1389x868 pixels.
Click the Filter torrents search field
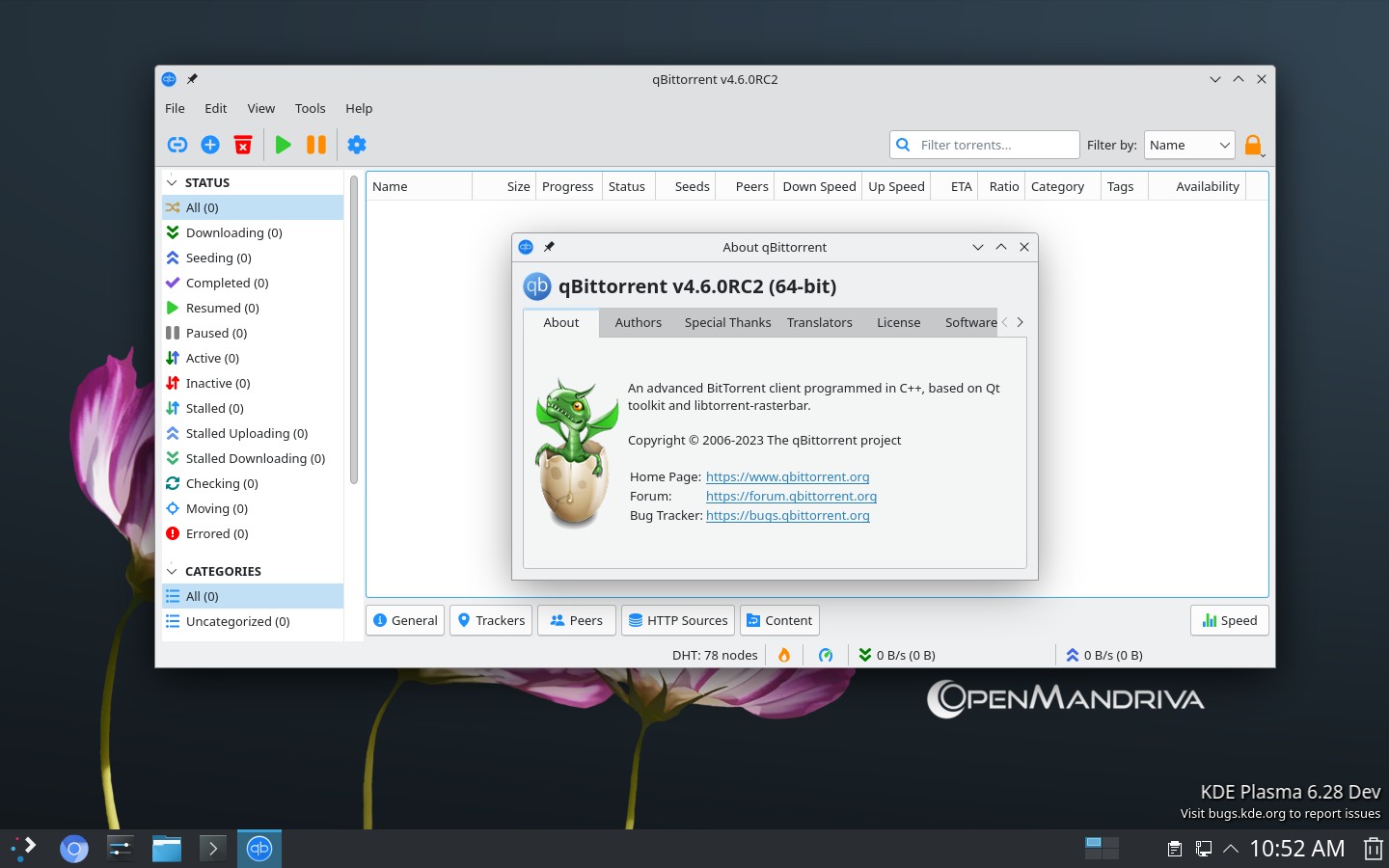click(994, 146)
